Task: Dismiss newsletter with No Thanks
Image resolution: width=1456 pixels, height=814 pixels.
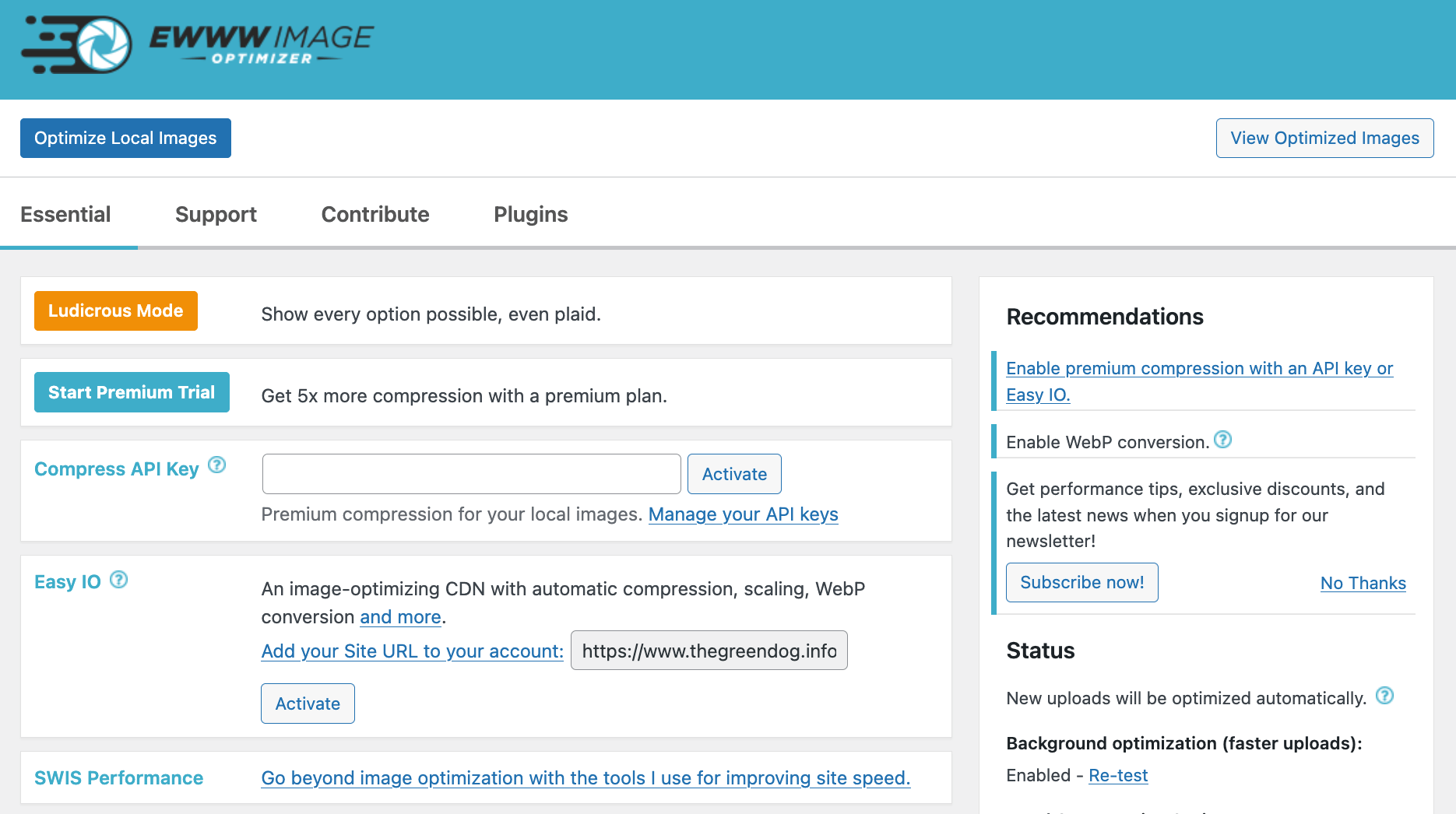Action: (1363, 584)
